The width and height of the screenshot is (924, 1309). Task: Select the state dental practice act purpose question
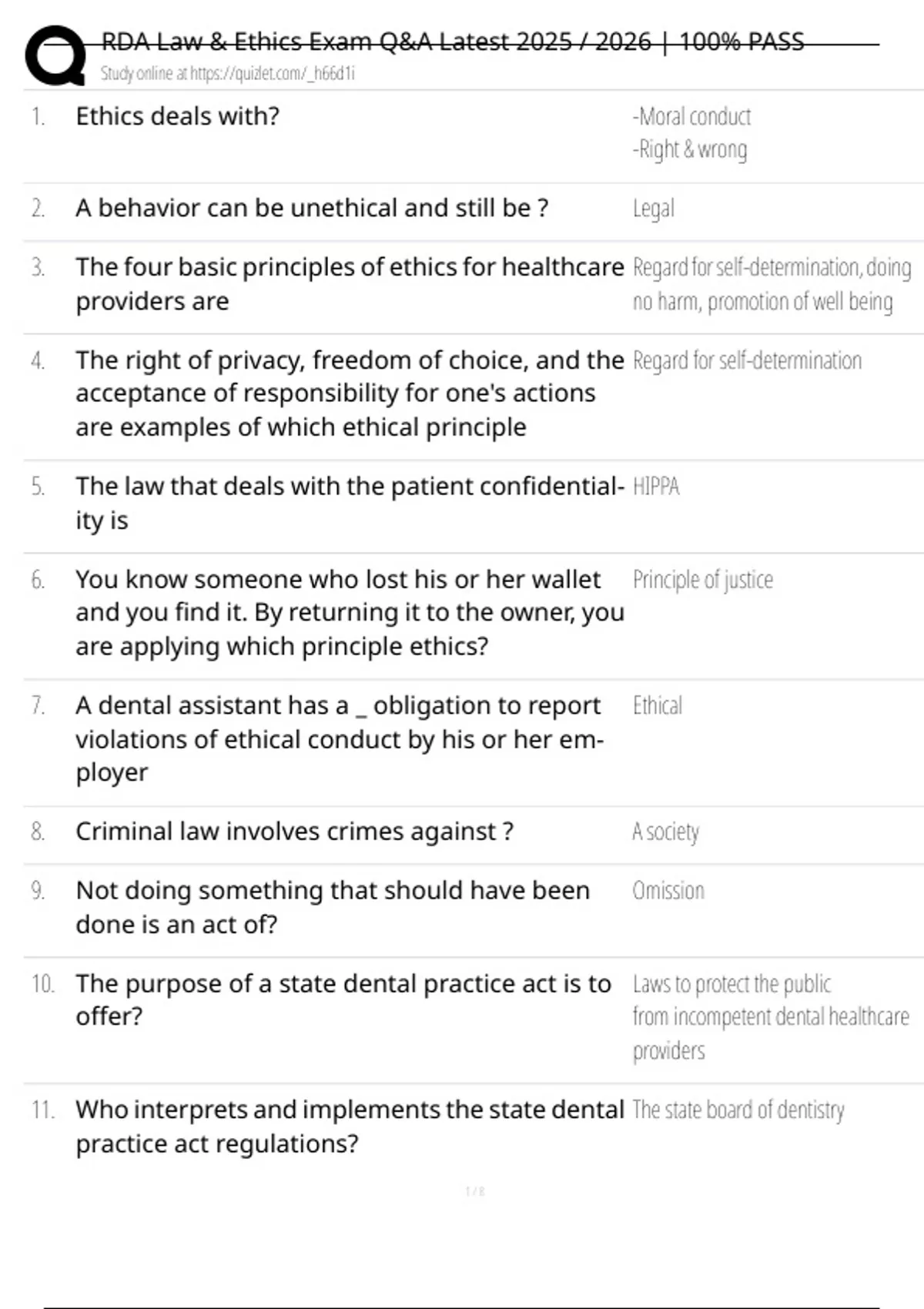pos(343,999)
